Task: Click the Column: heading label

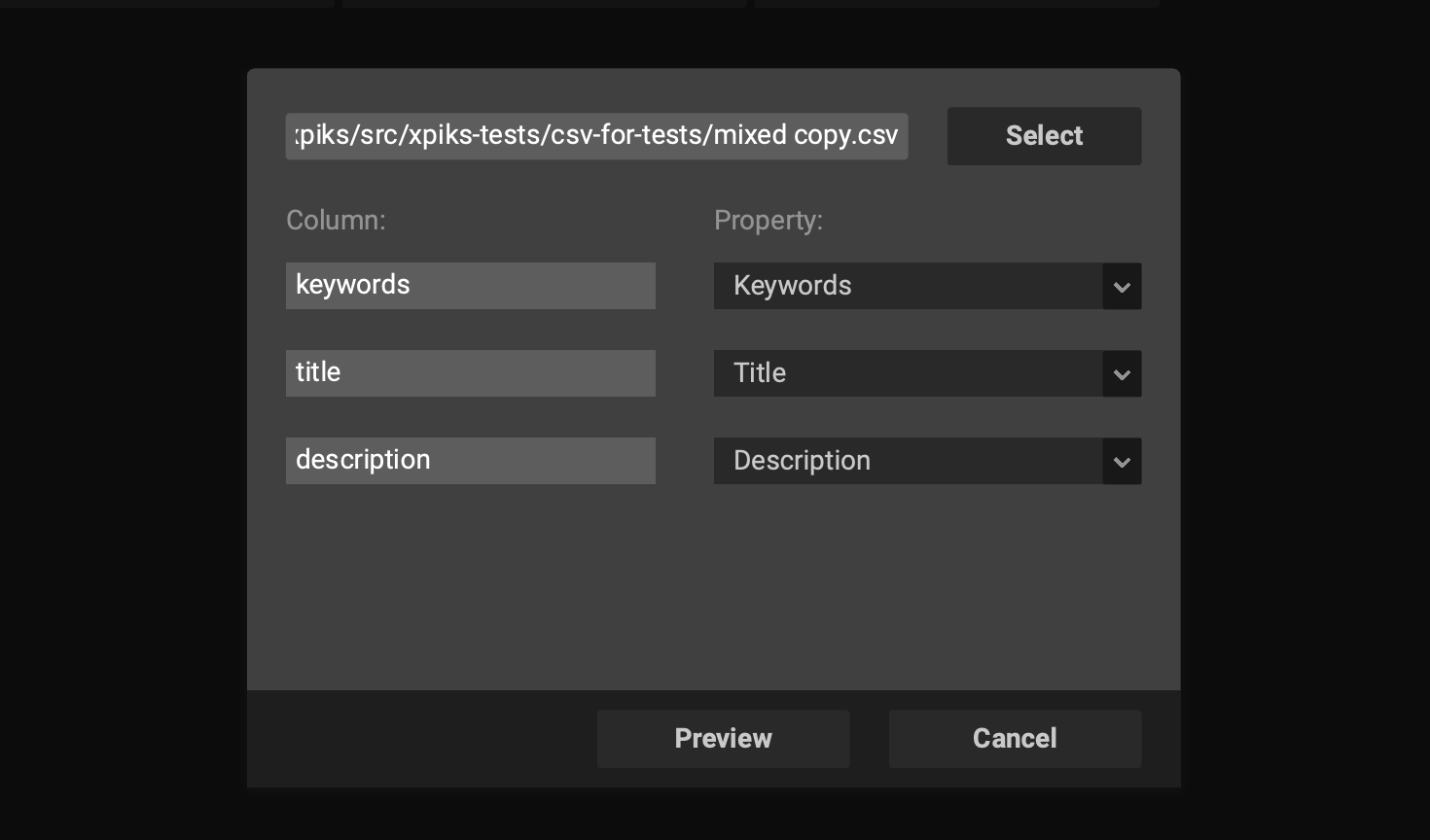Action: coord(335,221)
